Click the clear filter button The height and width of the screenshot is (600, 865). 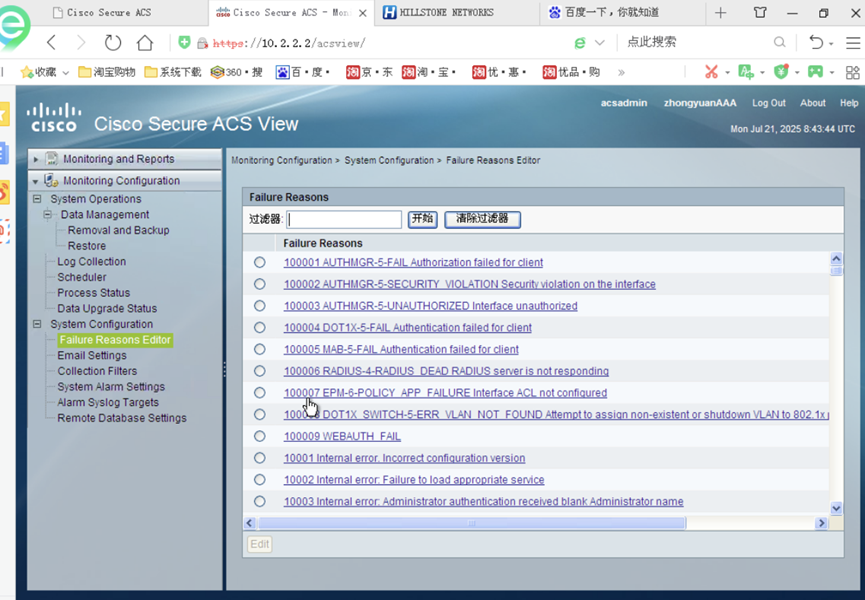point(482,219)
